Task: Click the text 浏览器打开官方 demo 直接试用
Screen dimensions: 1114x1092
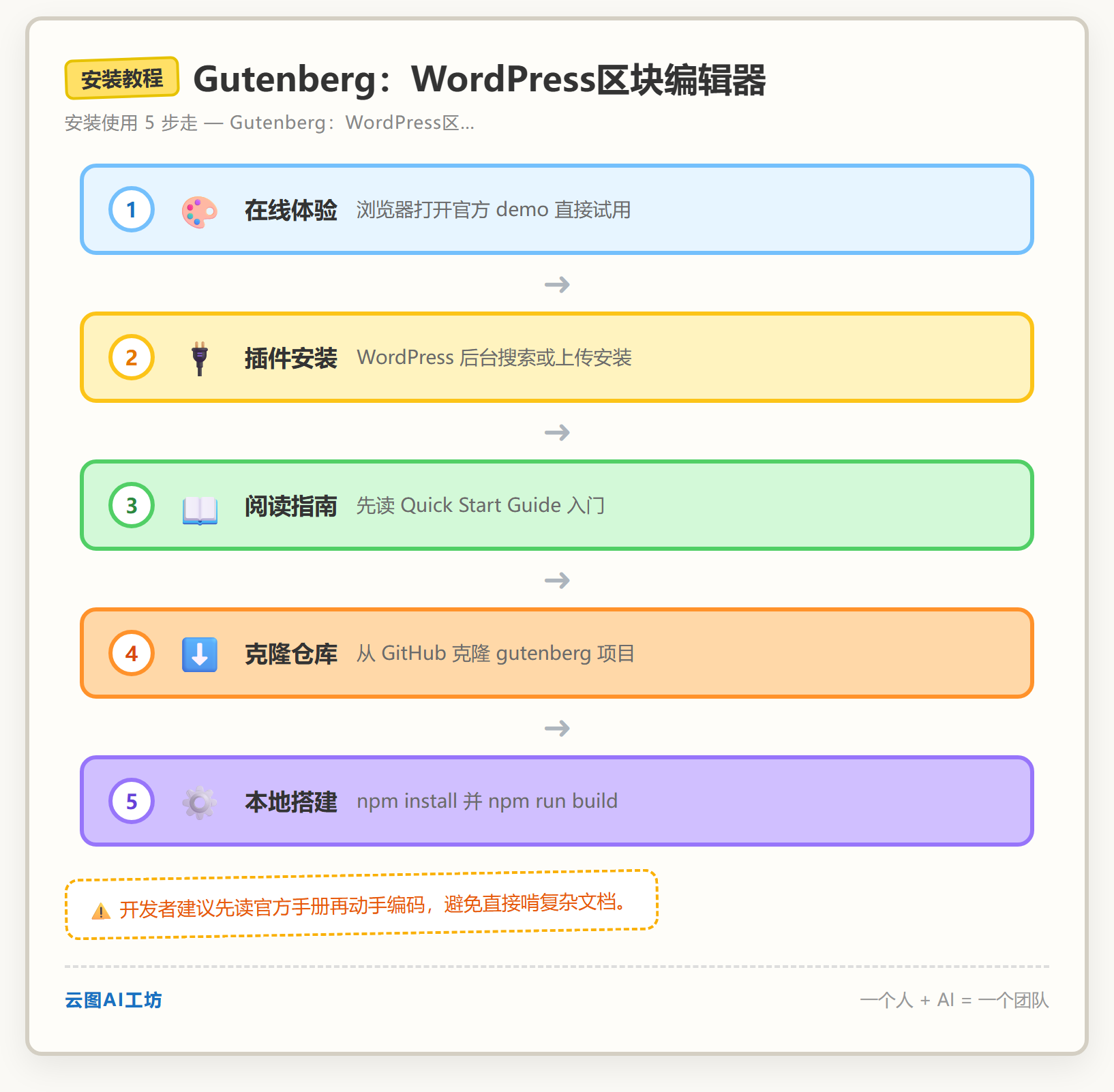Action: pyautogui.click(x=494, y=209)
